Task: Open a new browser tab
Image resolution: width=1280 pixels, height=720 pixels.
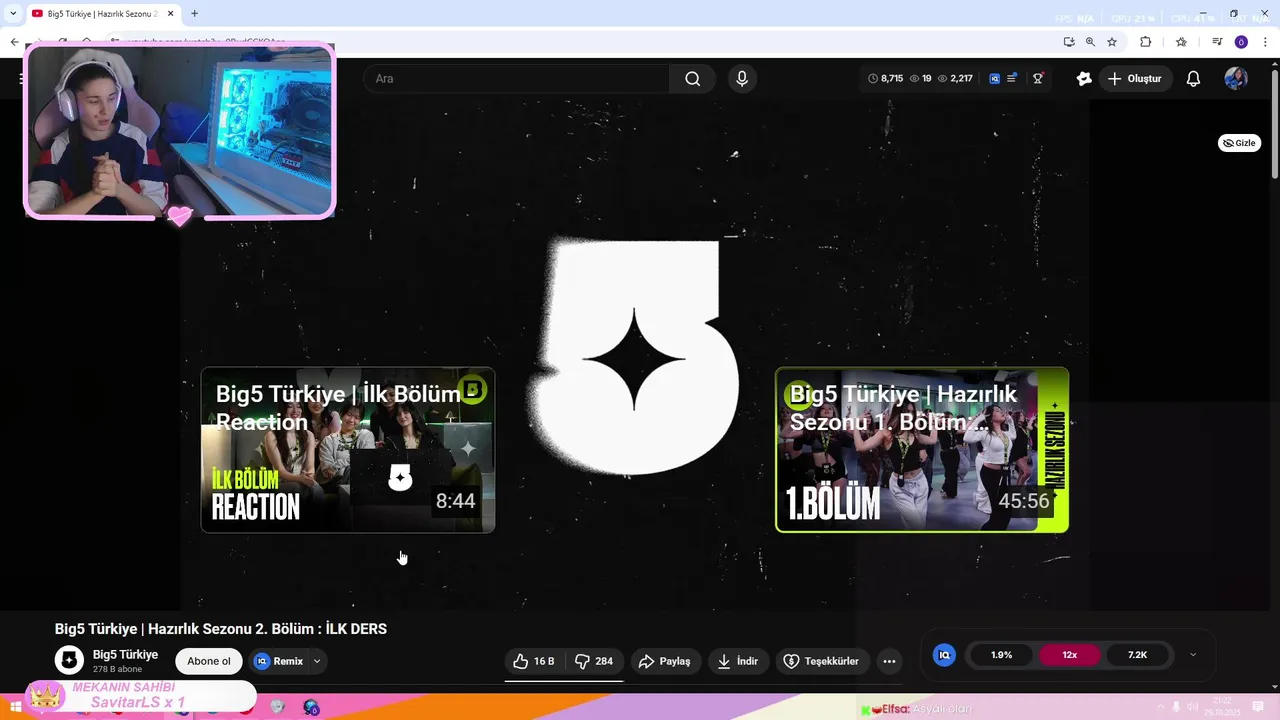Action: (194, 13)
